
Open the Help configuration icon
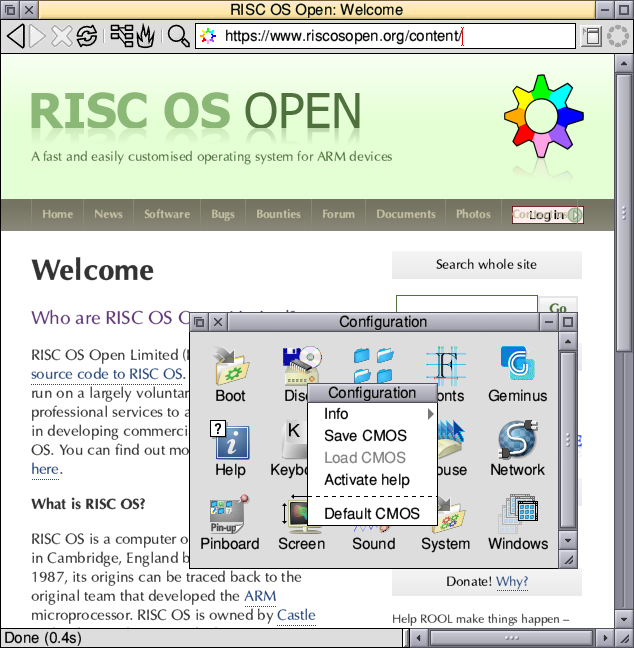tap(230, 448)
